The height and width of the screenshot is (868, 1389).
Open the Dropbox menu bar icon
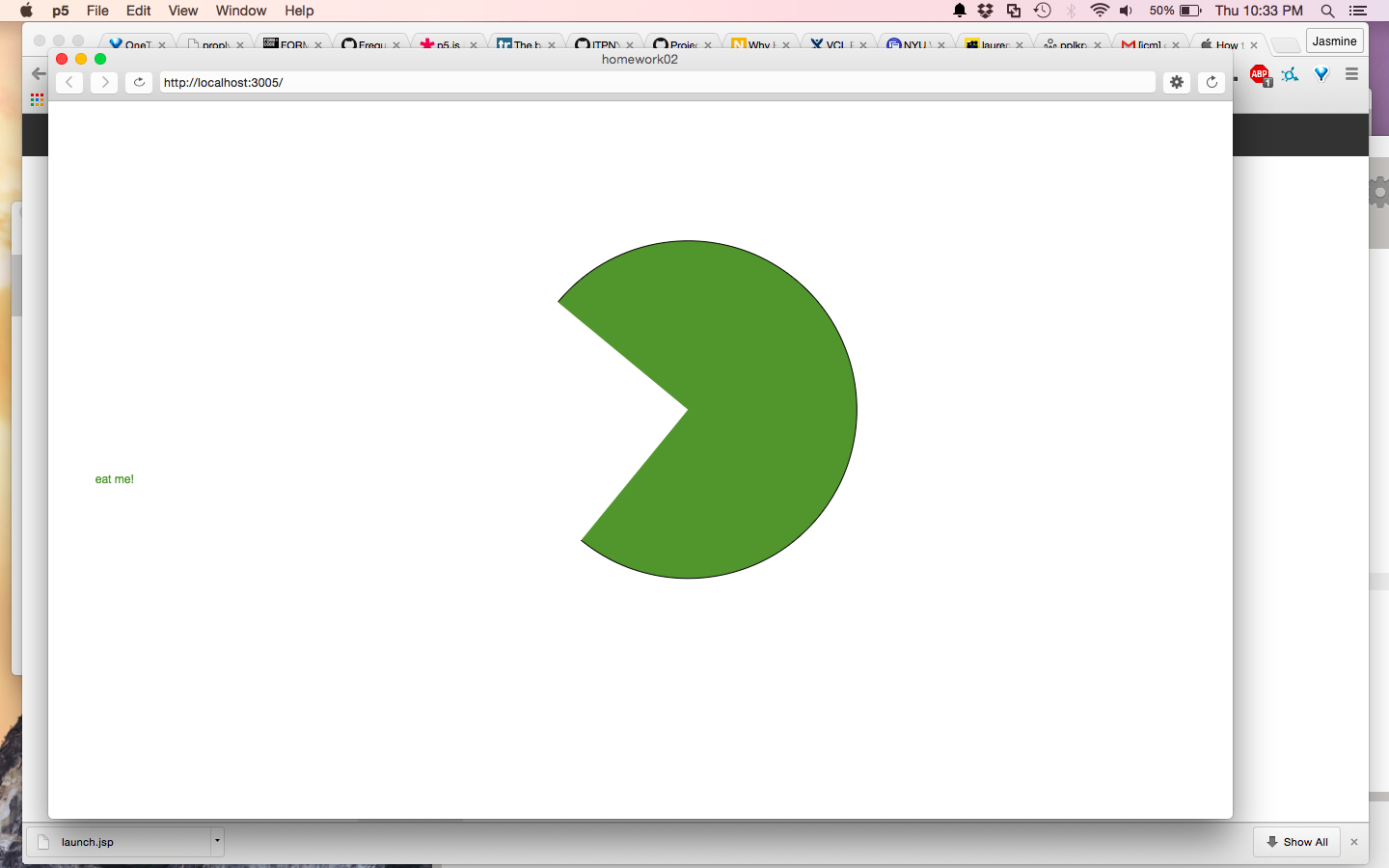coord(985,11)
